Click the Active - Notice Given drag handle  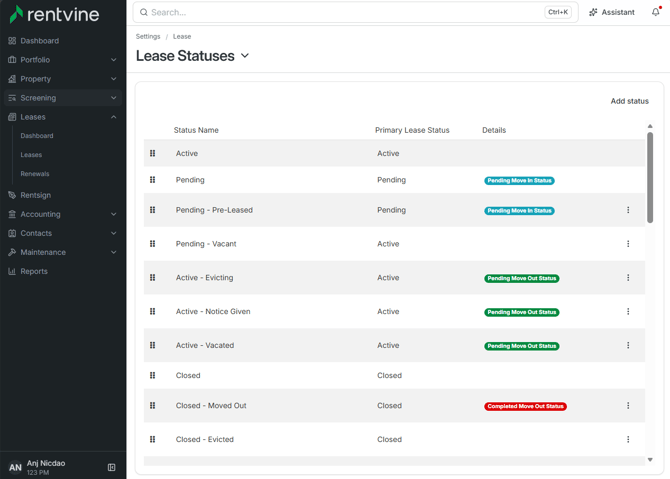(x=153, y=311)
